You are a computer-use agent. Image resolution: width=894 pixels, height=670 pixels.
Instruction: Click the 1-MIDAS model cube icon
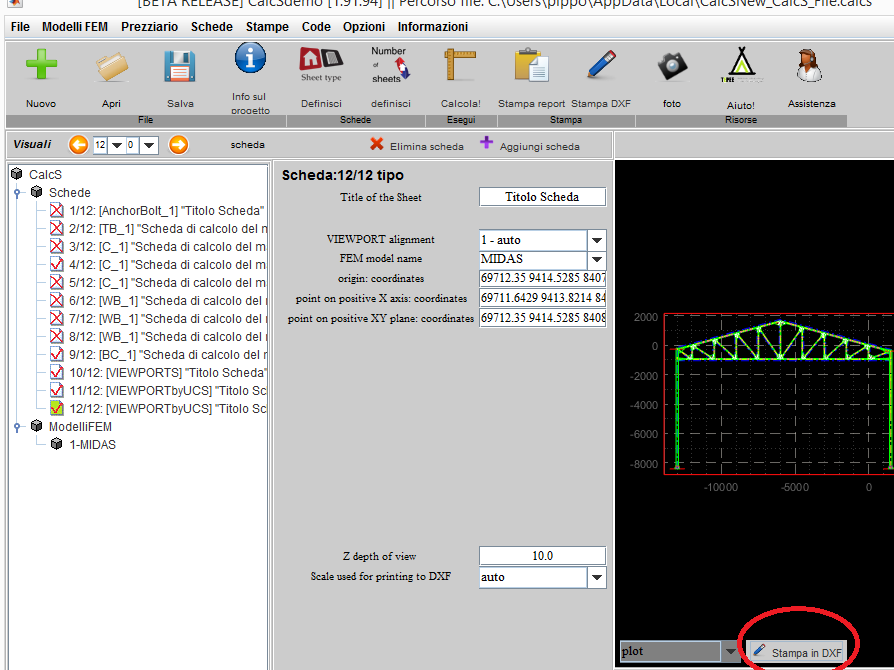click(56, 444)
